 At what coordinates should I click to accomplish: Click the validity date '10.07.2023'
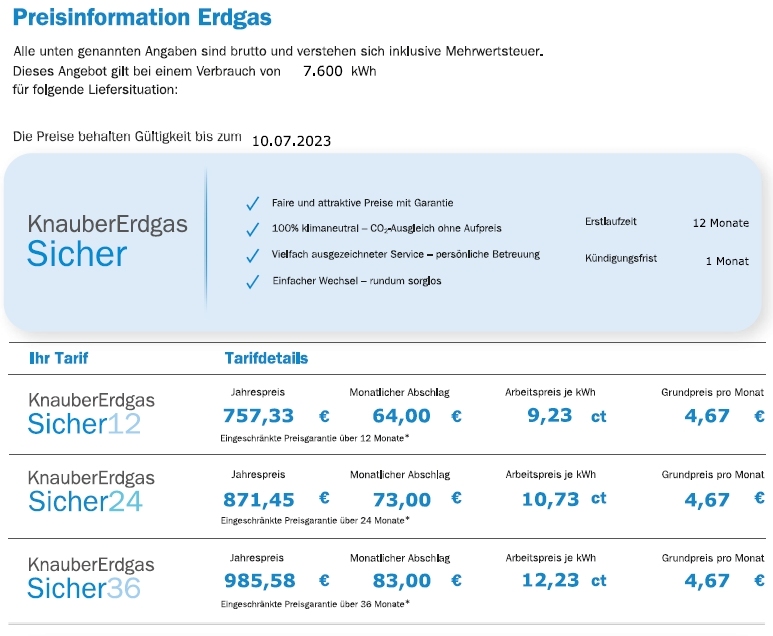291,141
